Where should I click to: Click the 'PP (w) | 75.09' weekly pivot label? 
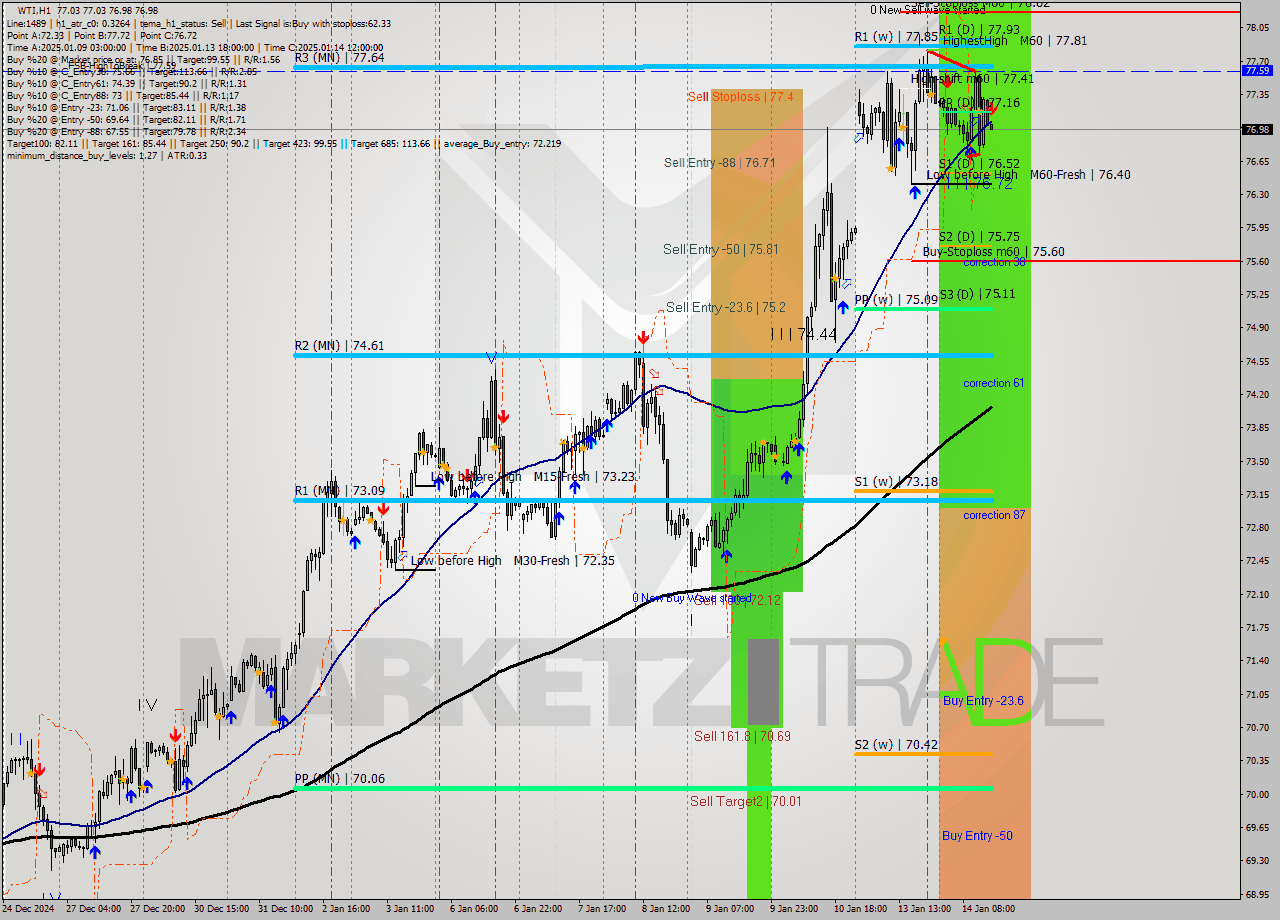coord(896,299)
